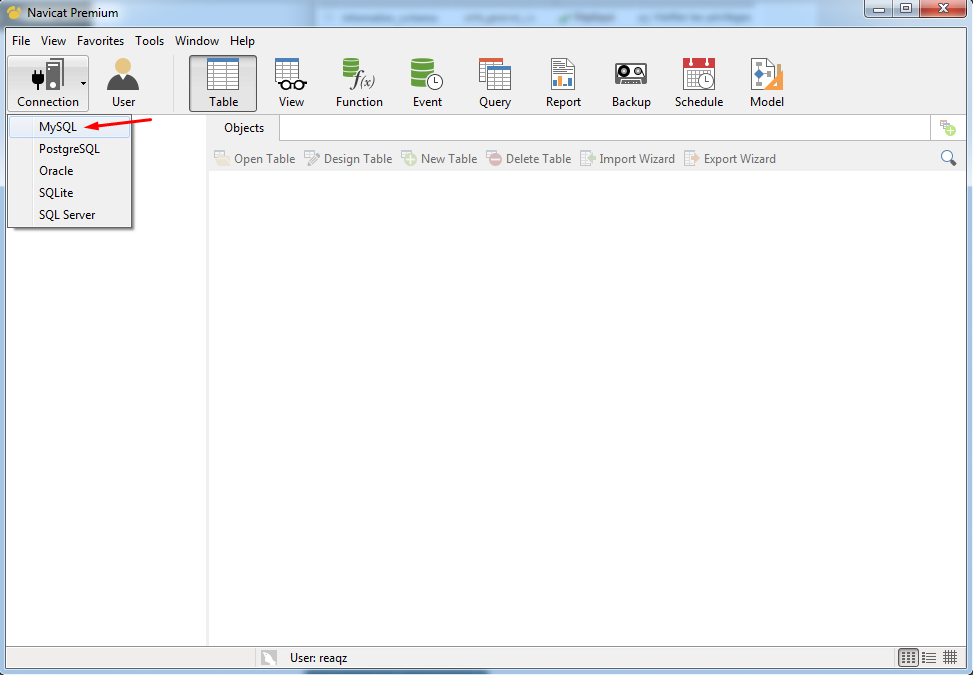Click the Delete Table button
Image resolution: width=973 pixels, height=675 pixels.
tap(529, 159)
